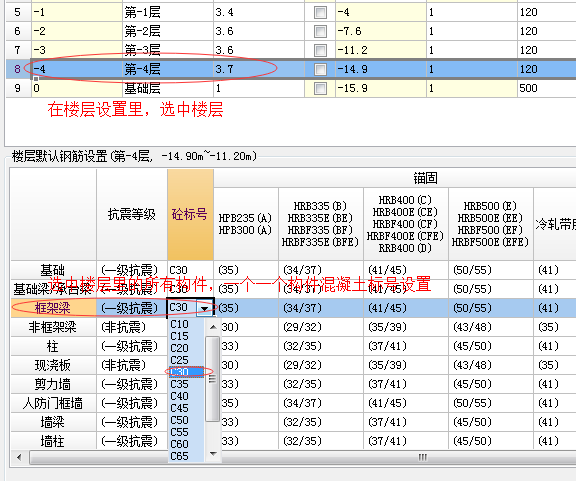This screenshot has height=481, width=576.
Task: Choose C65 from the grade list
Action: tap(186, 456)
